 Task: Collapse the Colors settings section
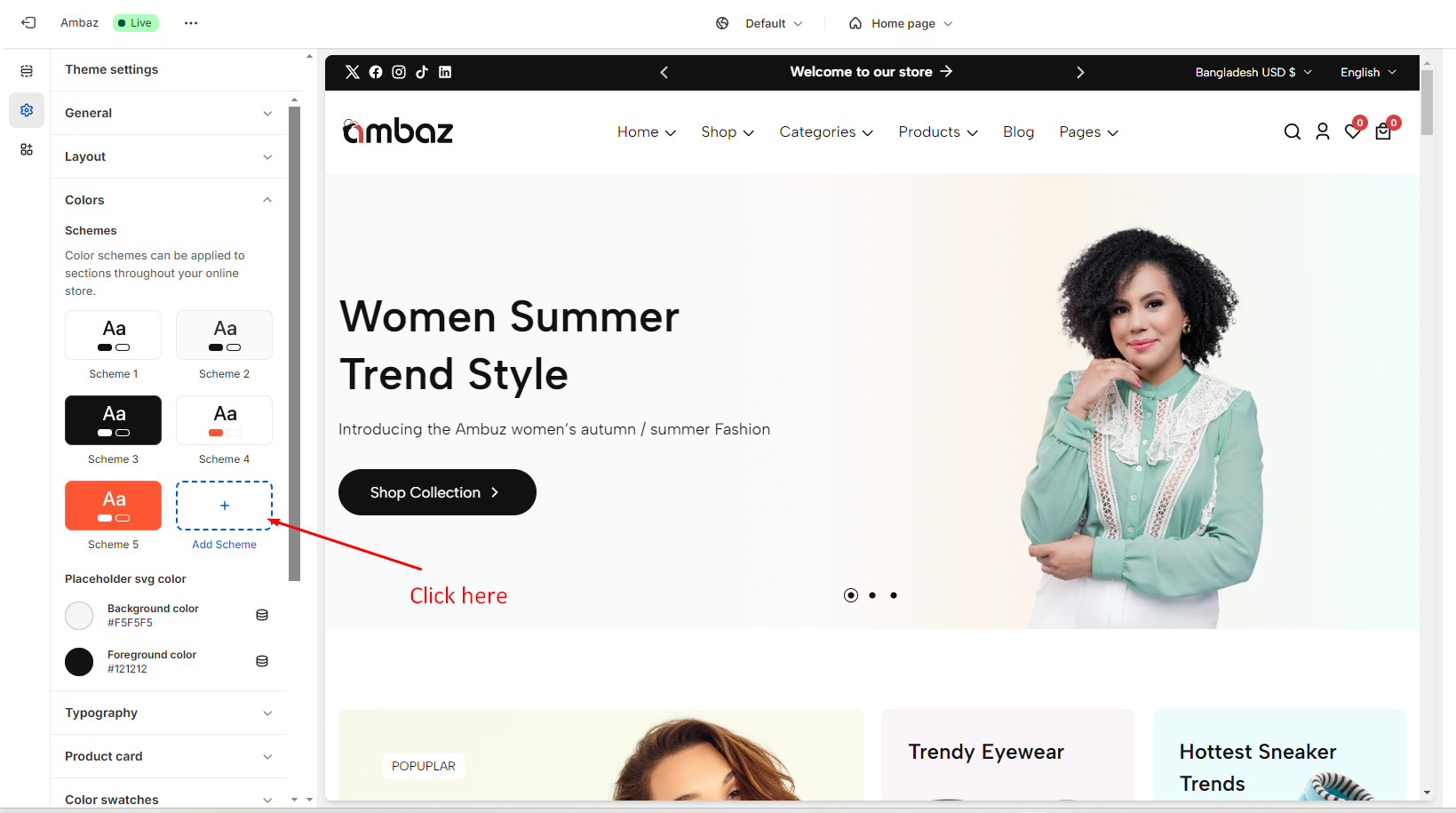(x=169, y=200)
